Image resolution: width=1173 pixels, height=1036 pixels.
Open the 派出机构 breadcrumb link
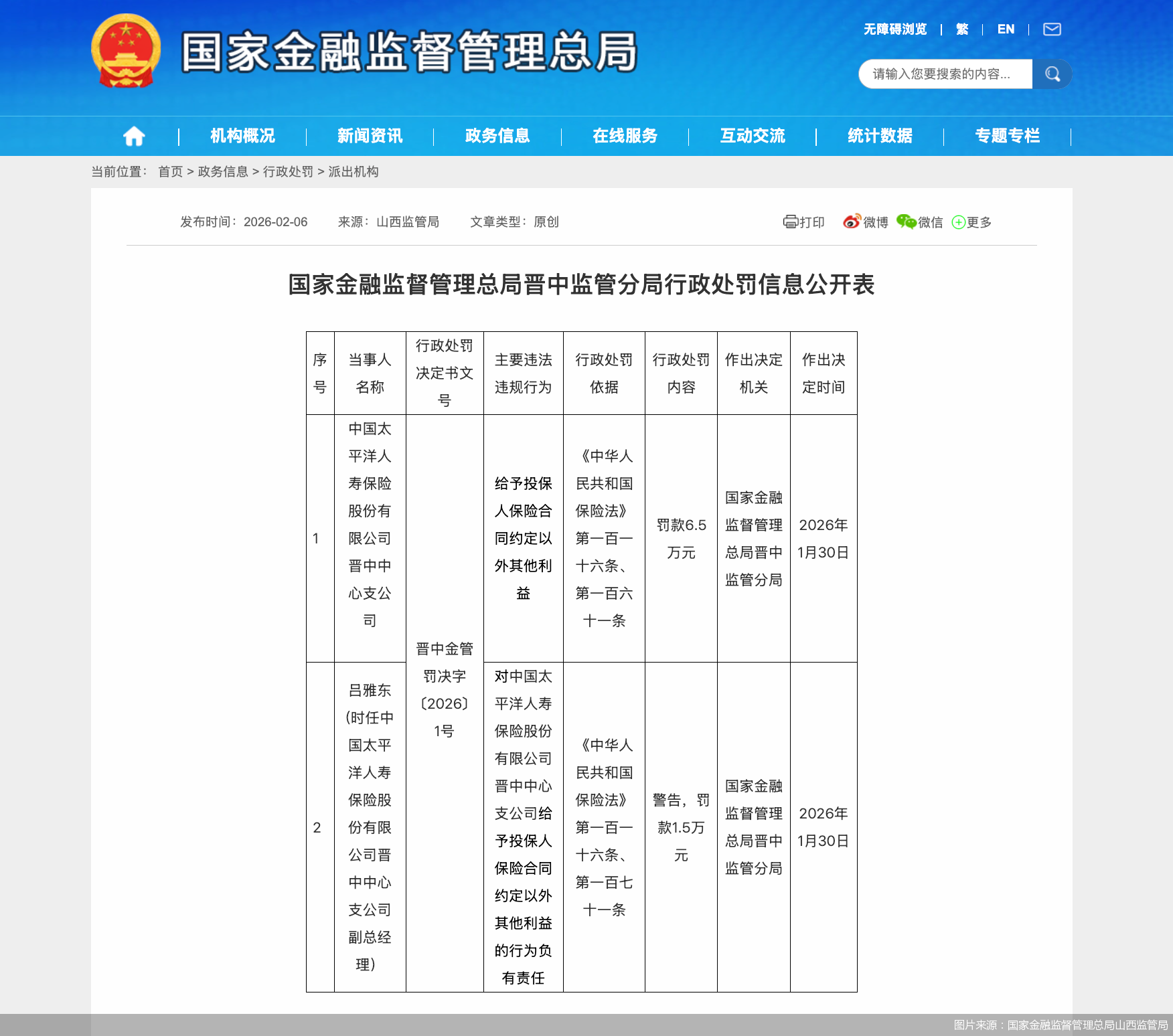(x=354, y=171)
